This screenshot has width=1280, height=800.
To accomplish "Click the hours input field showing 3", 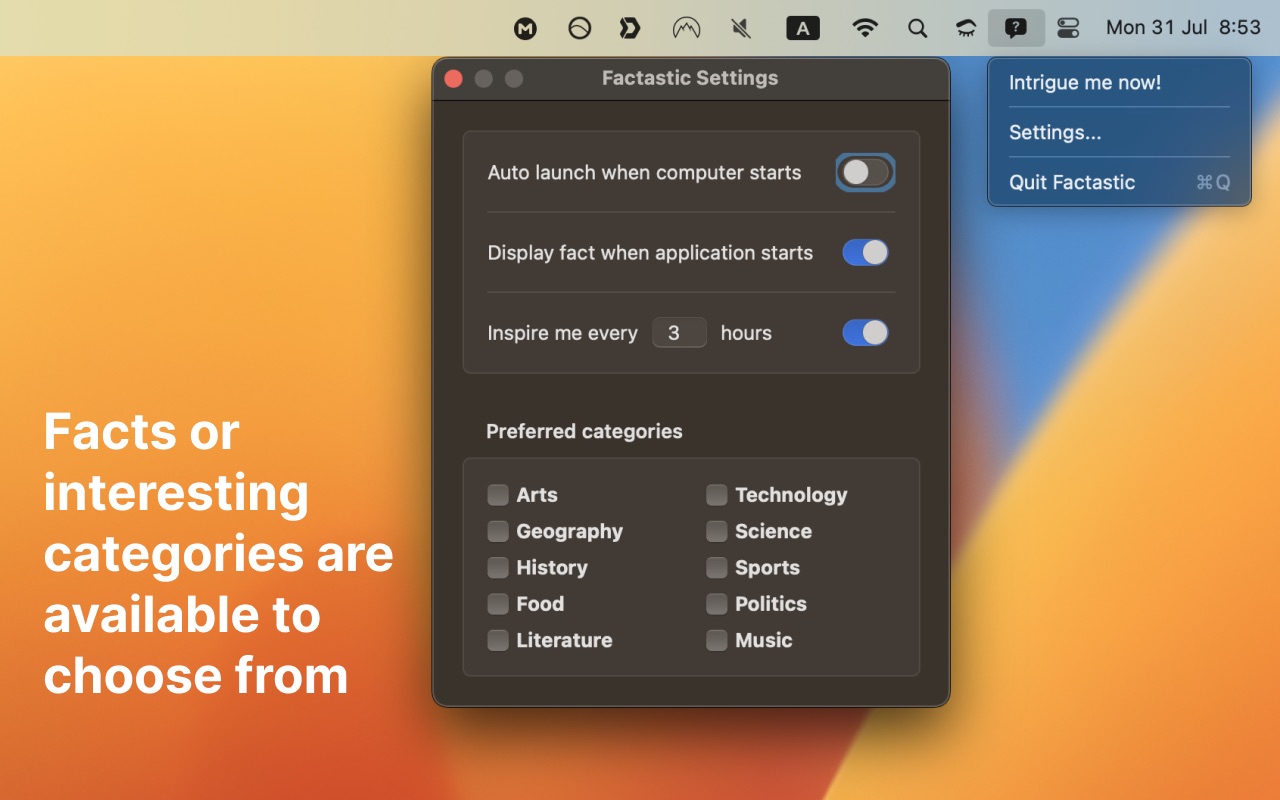I will [x=679, y=333].
